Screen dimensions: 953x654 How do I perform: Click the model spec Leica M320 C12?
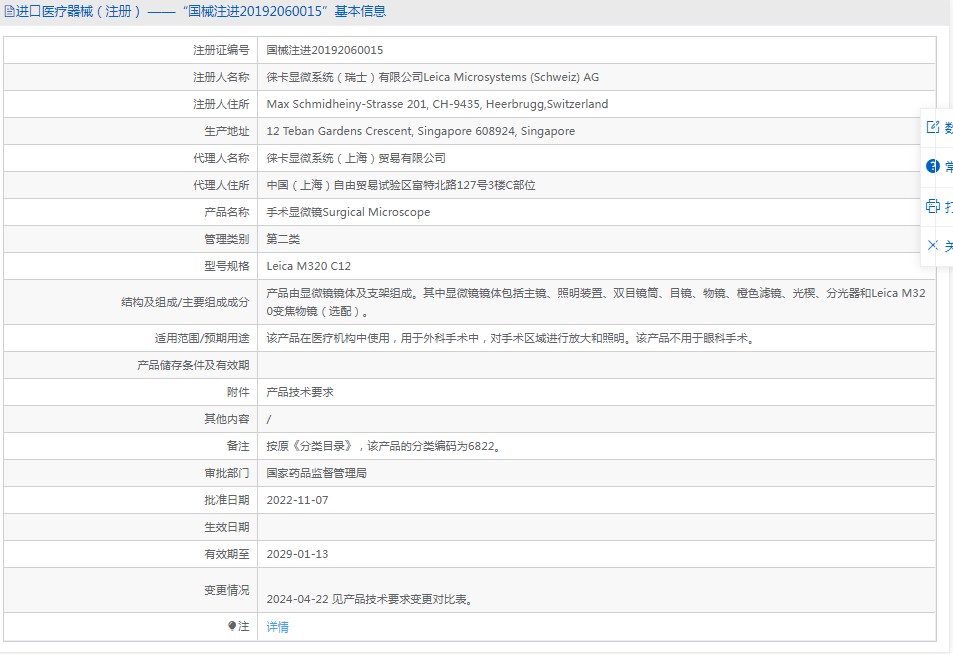[309, 266]
